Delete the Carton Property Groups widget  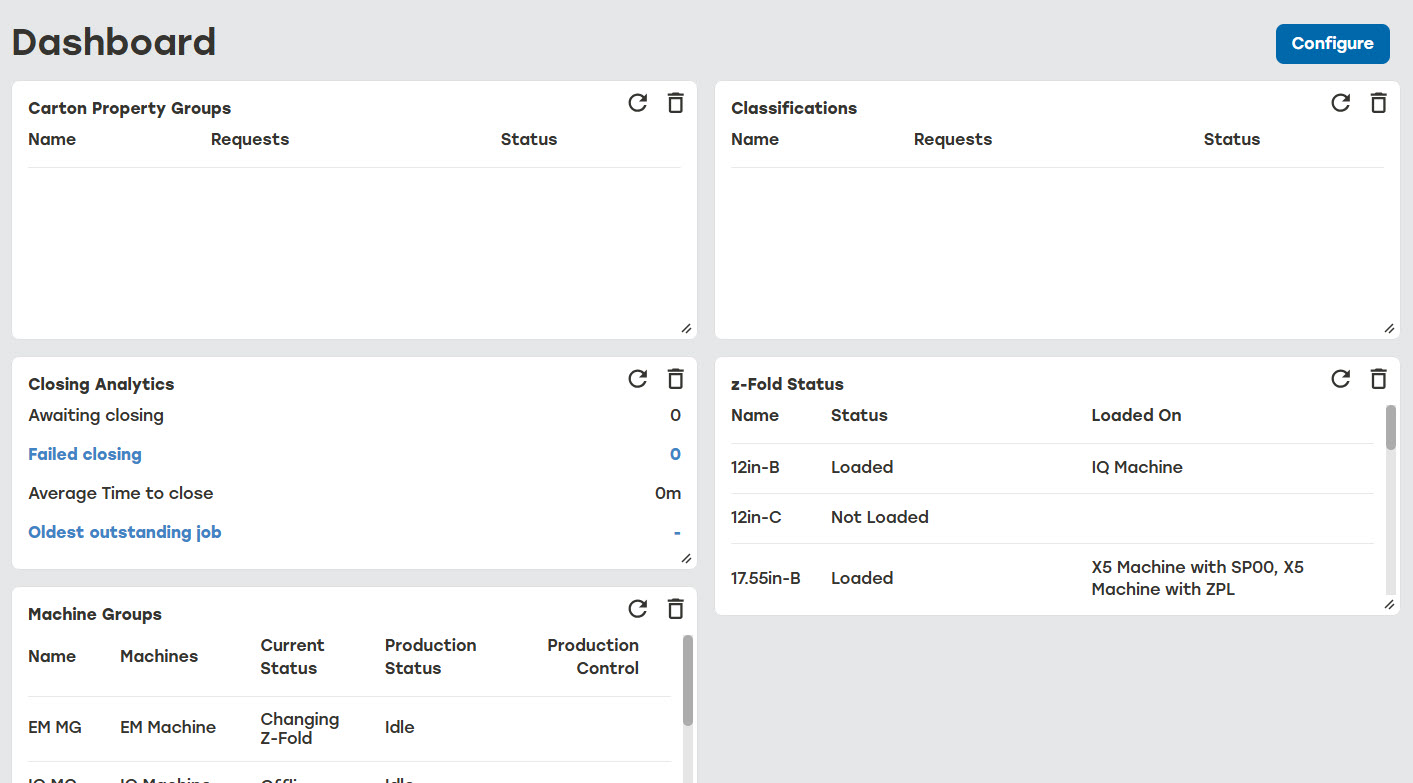coord(675,102)
